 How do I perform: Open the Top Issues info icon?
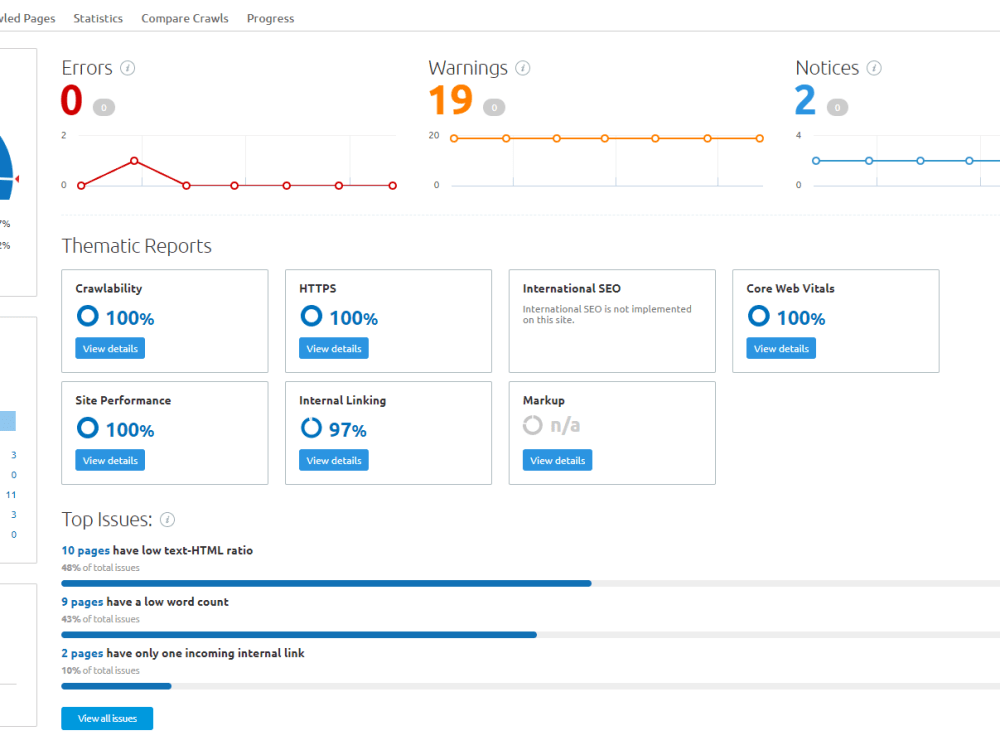tap(167, 520)
